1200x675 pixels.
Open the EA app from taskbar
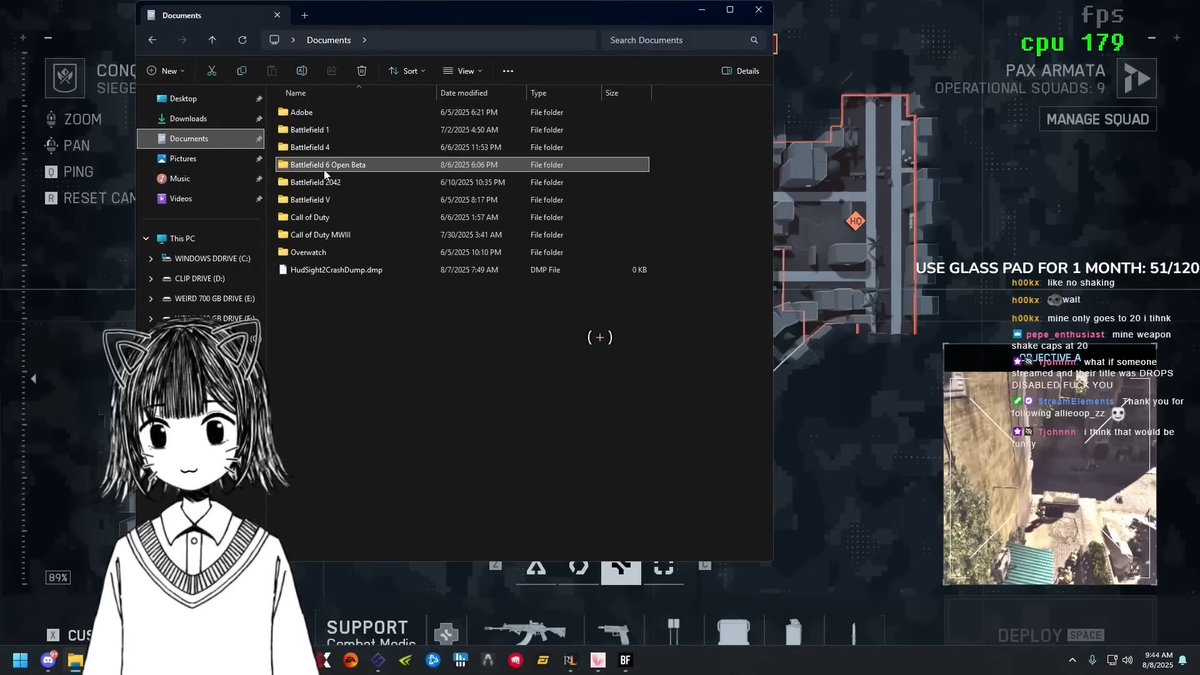click(351, 660)
